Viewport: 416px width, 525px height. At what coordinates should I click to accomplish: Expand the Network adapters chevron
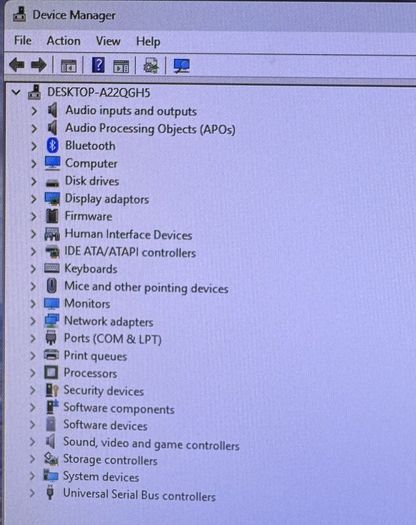33,321
